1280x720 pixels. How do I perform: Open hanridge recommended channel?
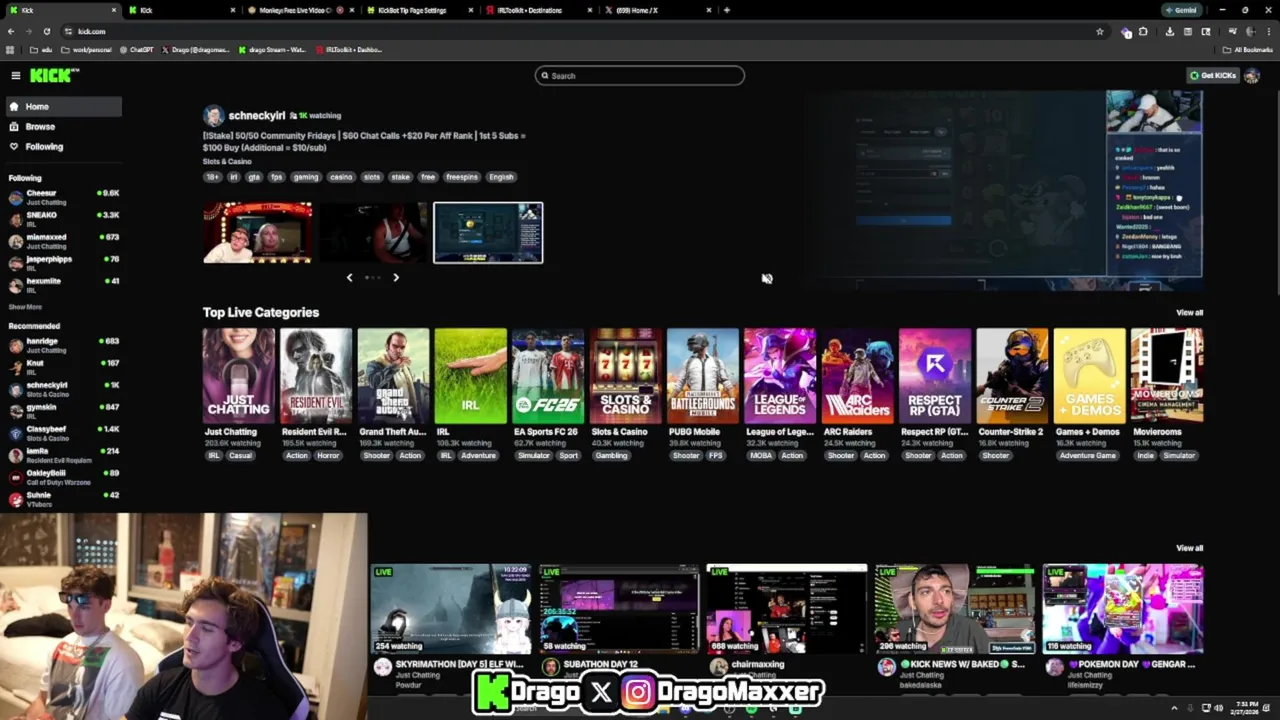(62, 345)
